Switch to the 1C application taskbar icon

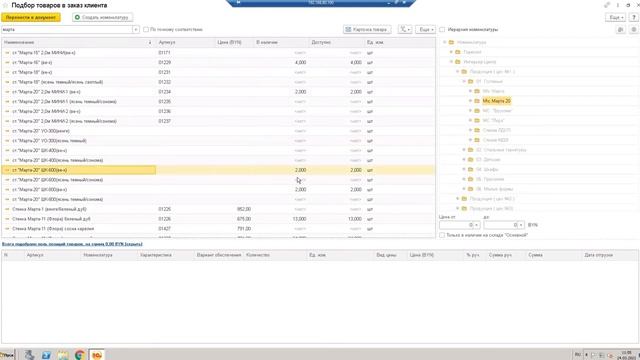(x=97, y=355)
